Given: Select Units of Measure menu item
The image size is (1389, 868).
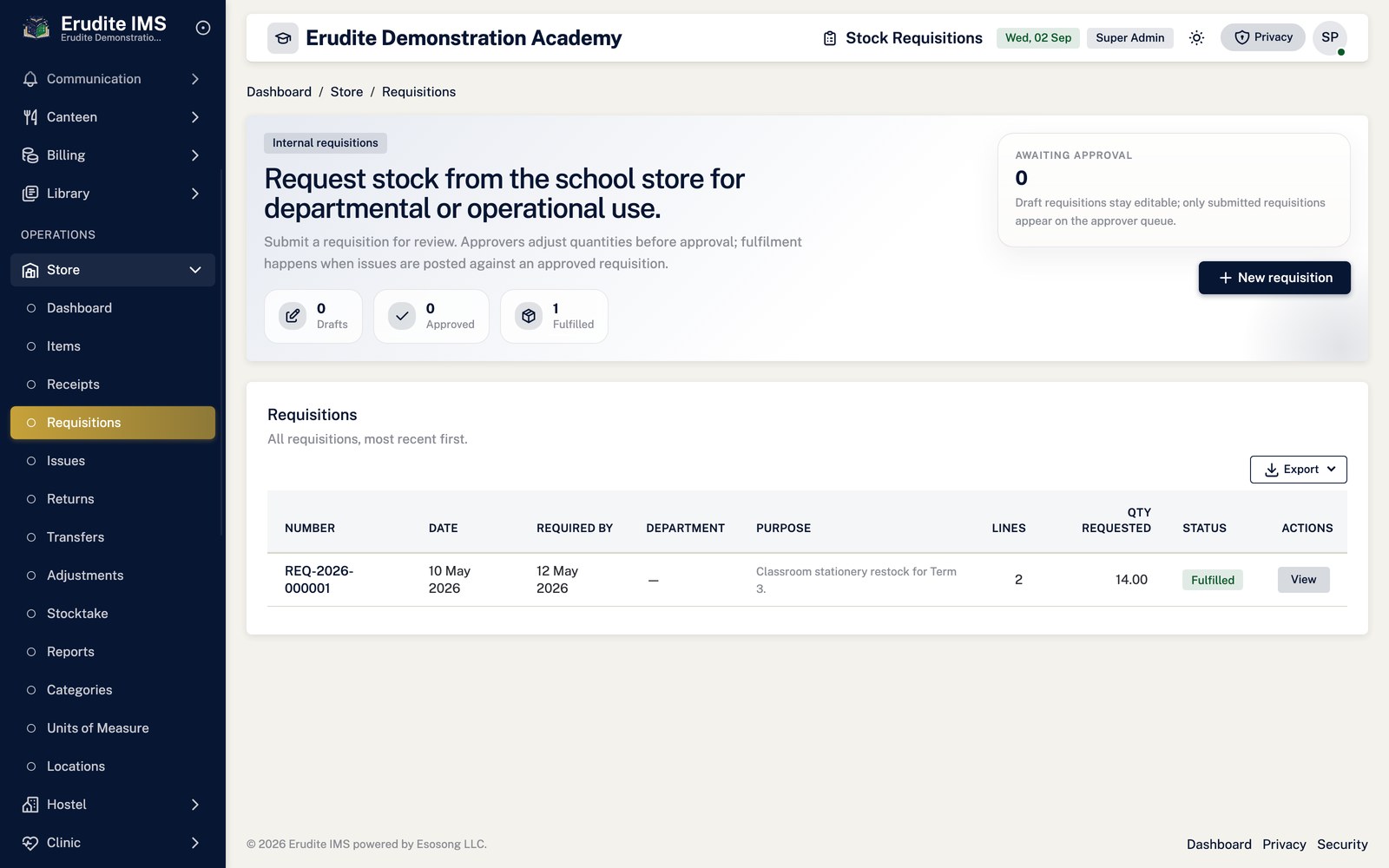Looking at the screenshot, I should [113, 728].
